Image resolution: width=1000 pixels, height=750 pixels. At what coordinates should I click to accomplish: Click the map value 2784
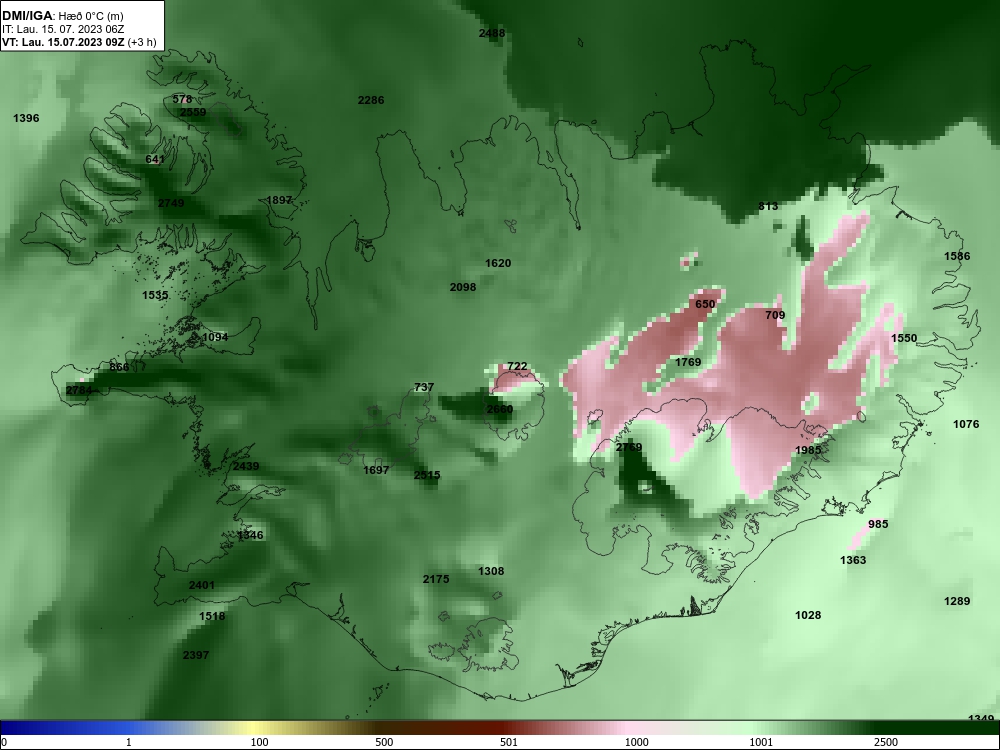(x=79, y=390)
